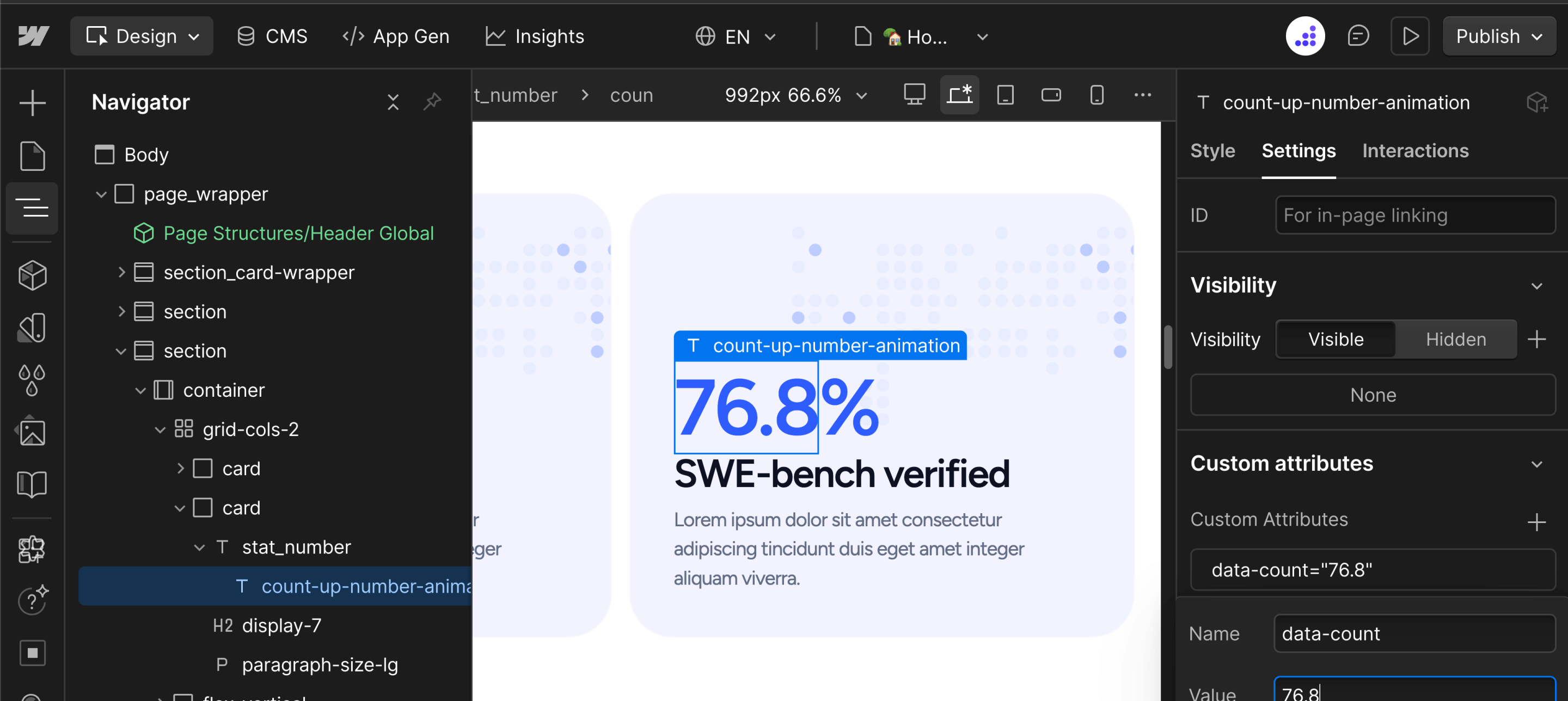Image resolution: width=1568 pixels, height=701 pixels.
Task: Open the Add elements panel
Action: pyautogui.click(x=32, y=103)
